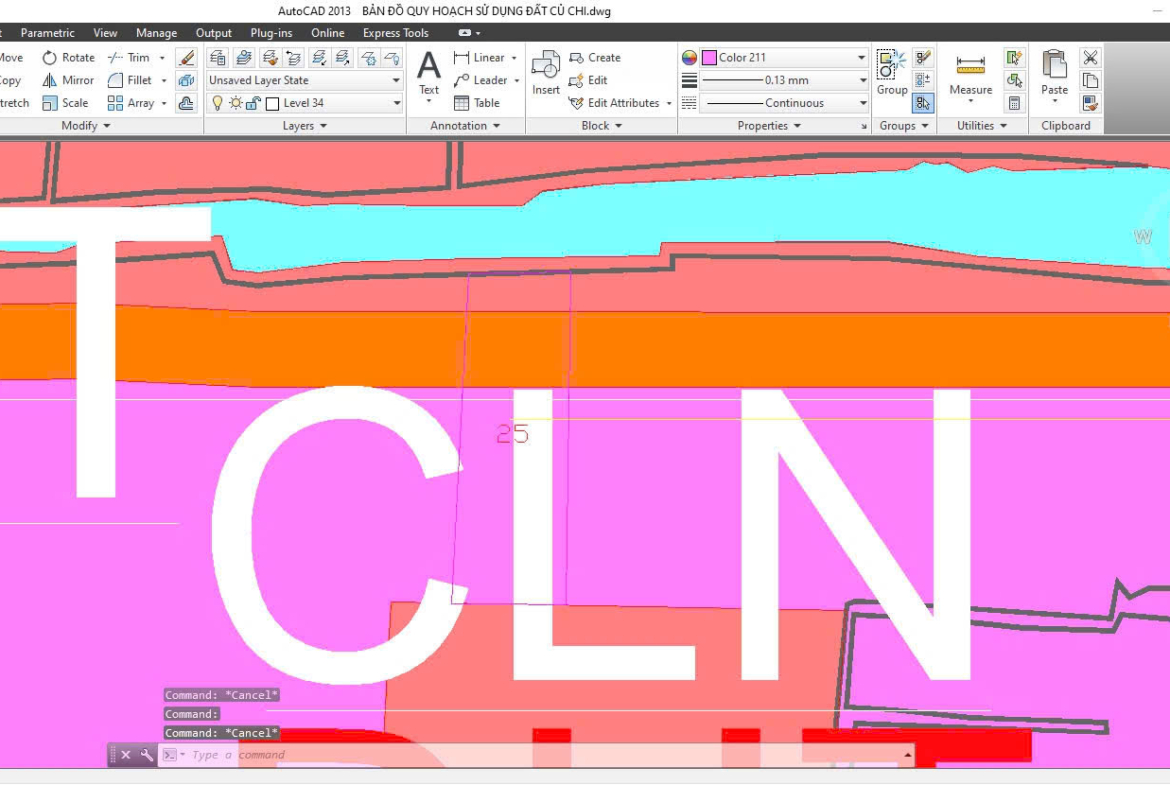1170x785 pixels.
Task: Toggle lock icon for Level 34 layer
Action: point(252,103)
